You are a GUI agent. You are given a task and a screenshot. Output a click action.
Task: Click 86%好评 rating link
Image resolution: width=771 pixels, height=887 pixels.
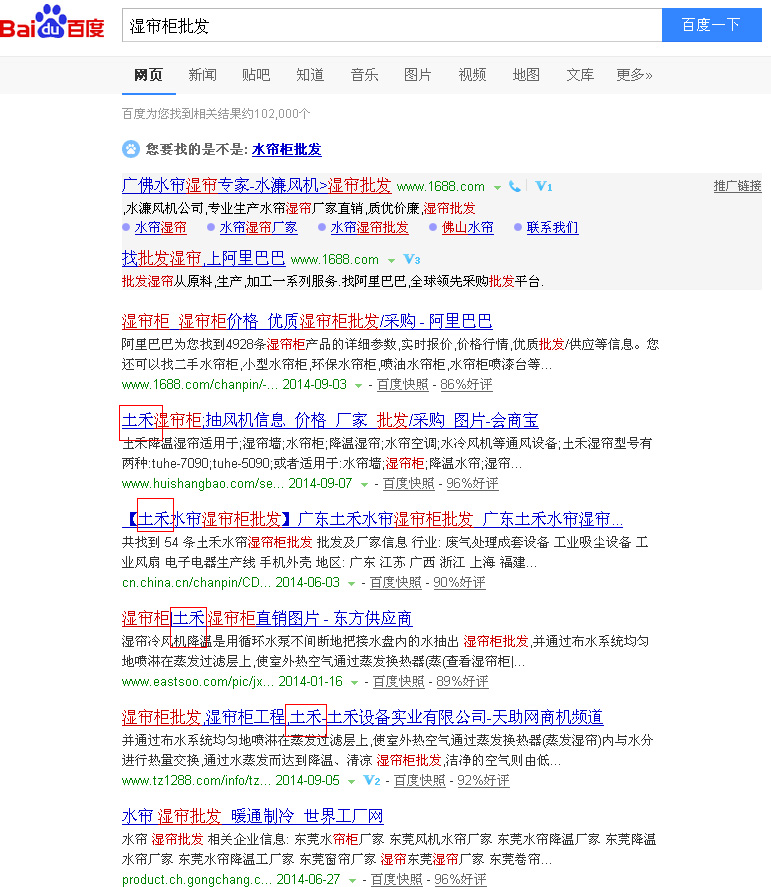(466, 385)
